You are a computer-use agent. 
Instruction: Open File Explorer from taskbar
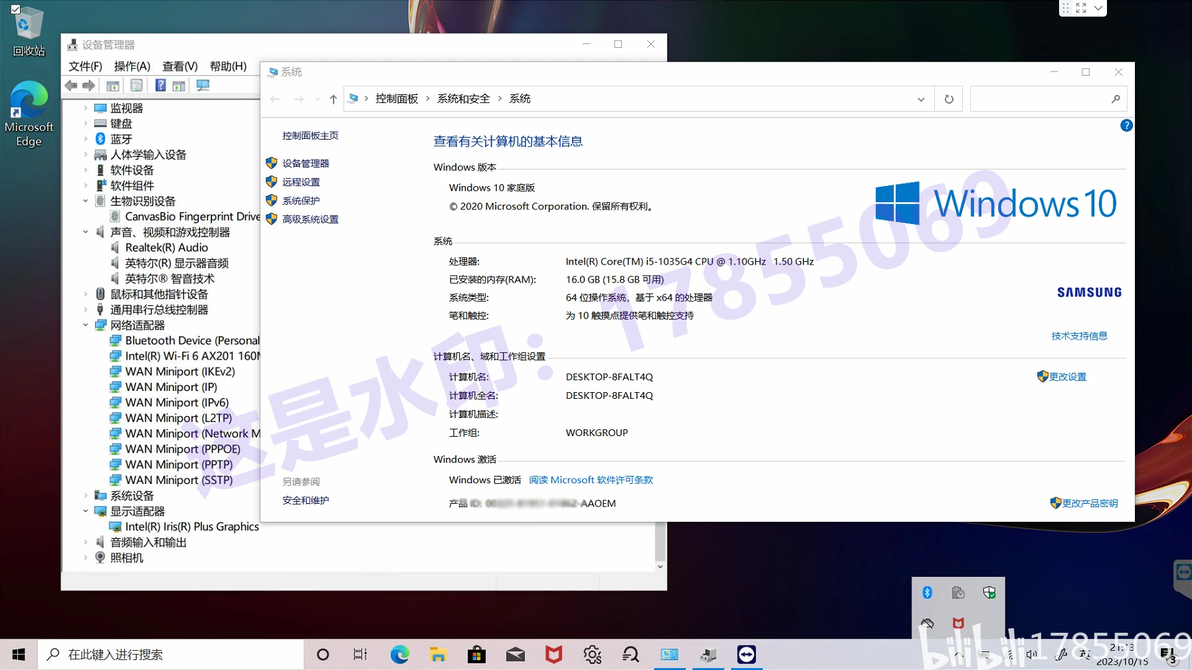(438, 654)
